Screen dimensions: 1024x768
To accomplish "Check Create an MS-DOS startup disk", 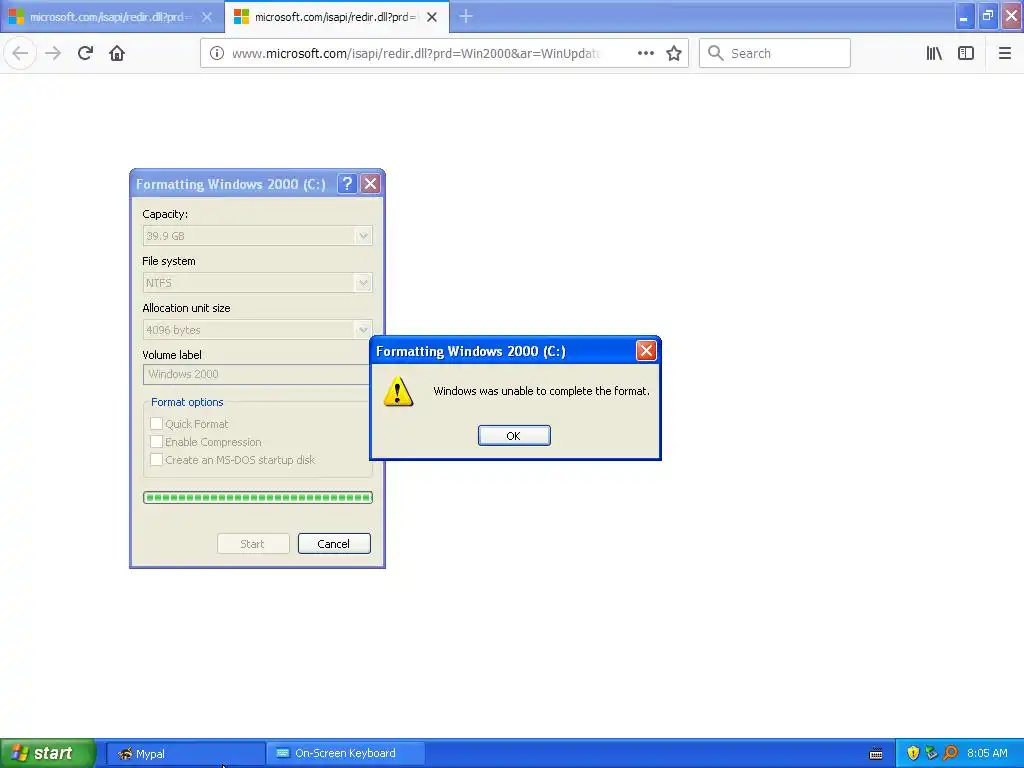I will 156,460.
